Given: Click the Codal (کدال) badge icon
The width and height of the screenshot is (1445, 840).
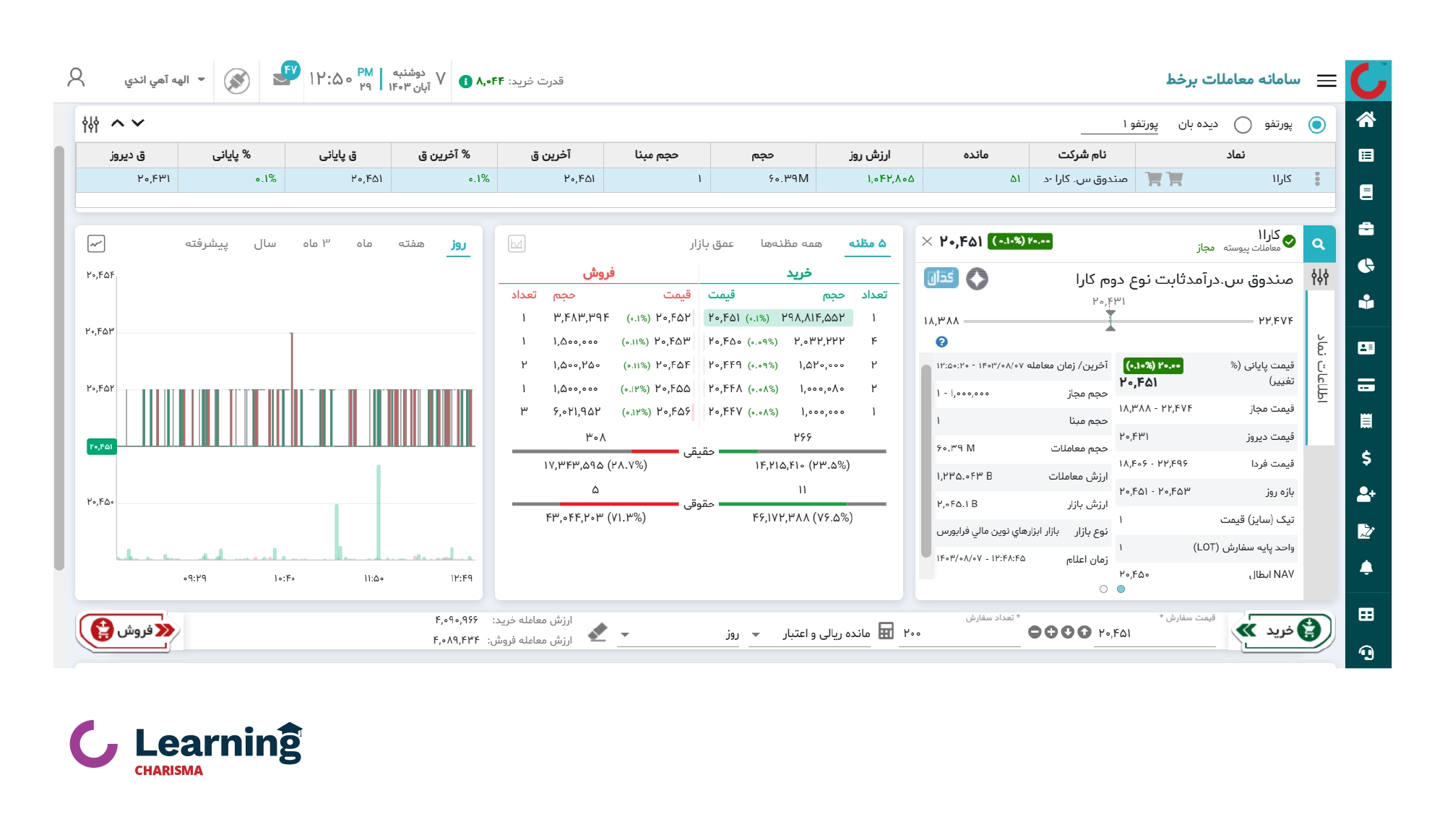Looking at the screenshot, I should 941,278.
